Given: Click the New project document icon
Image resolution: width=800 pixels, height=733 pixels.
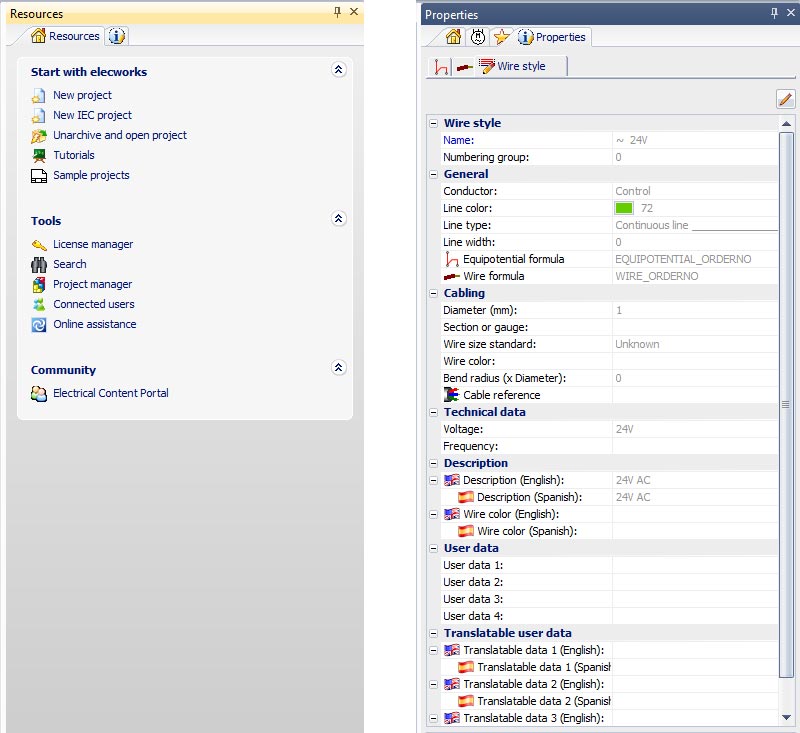Looking at the screenshot, I should (x=38, y=95).
